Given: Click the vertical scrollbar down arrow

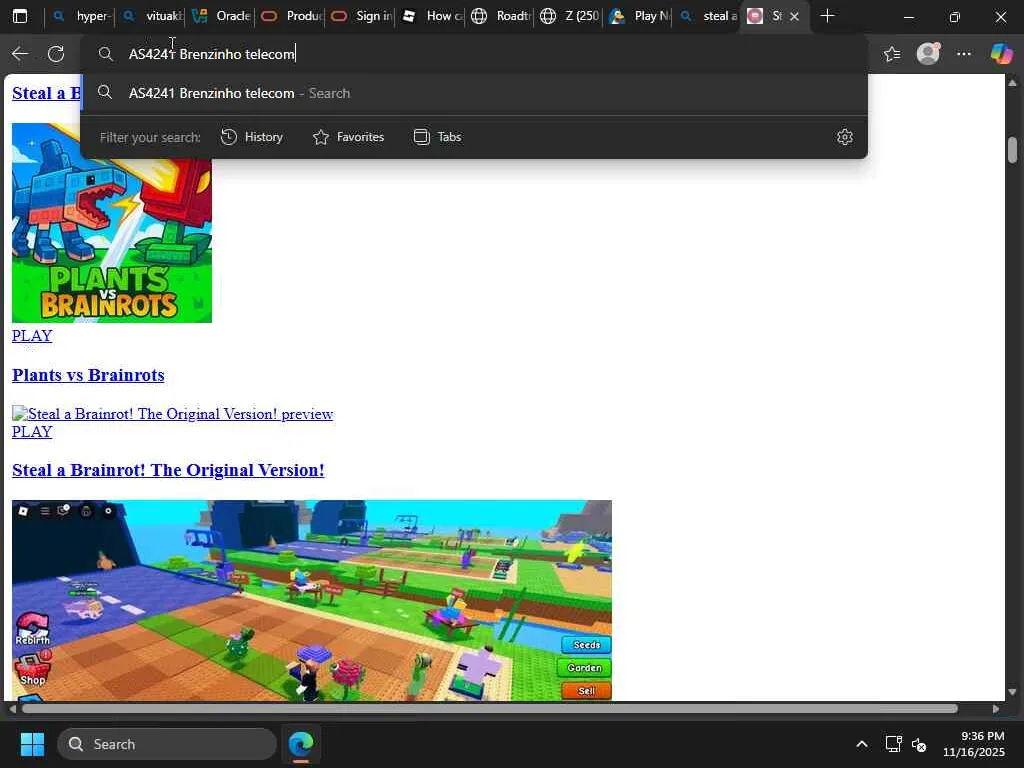Looking at the screenshot, I should (1012, 692).
